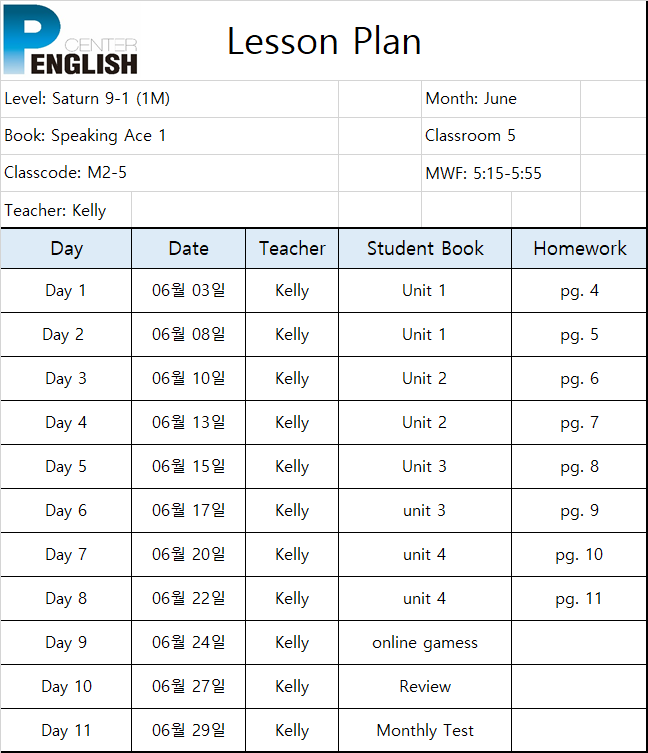Select the Homework column header

pyautogui.click(x=579, y=249)
